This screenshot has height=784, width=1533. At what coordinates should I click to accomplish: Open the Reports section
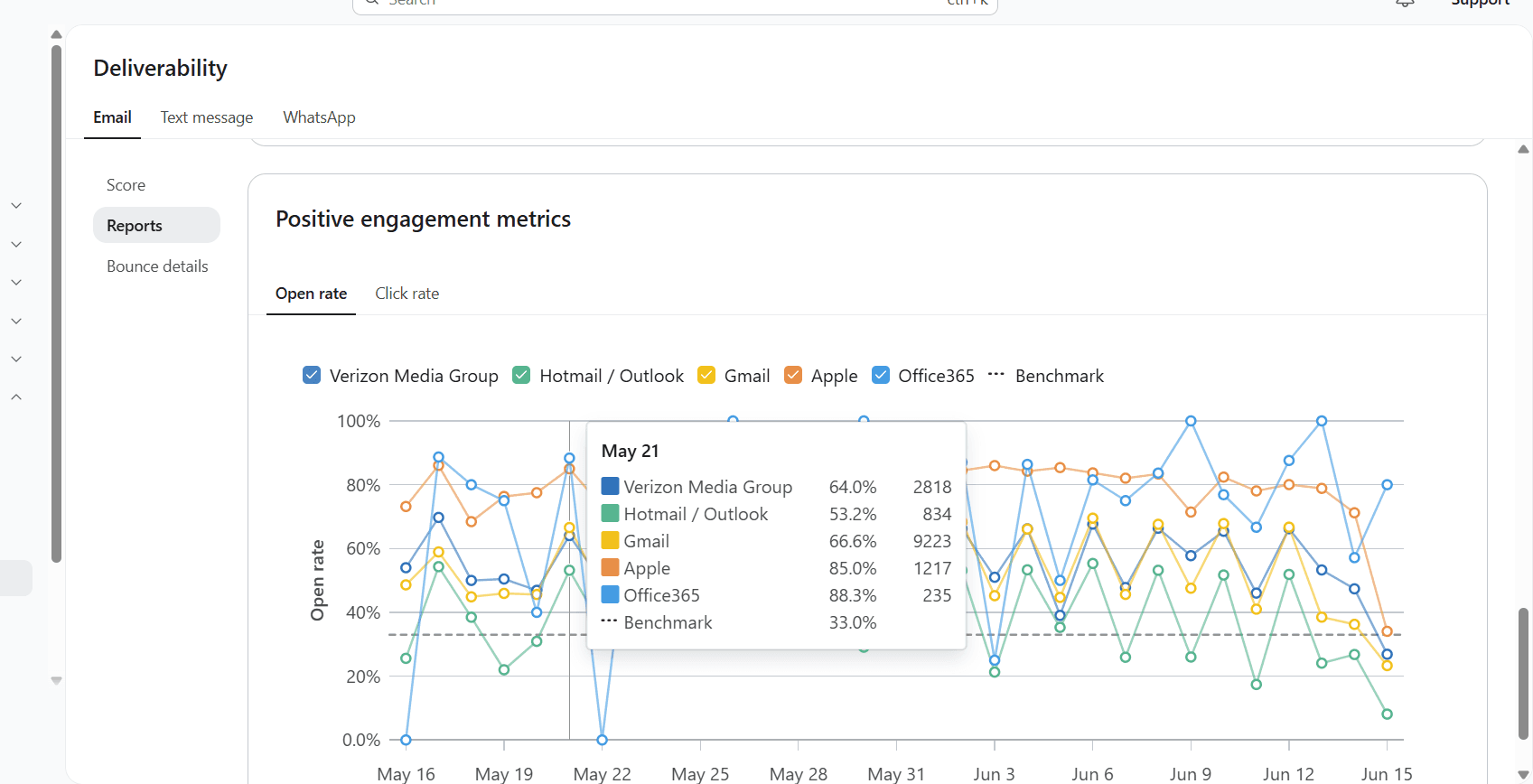156,225
